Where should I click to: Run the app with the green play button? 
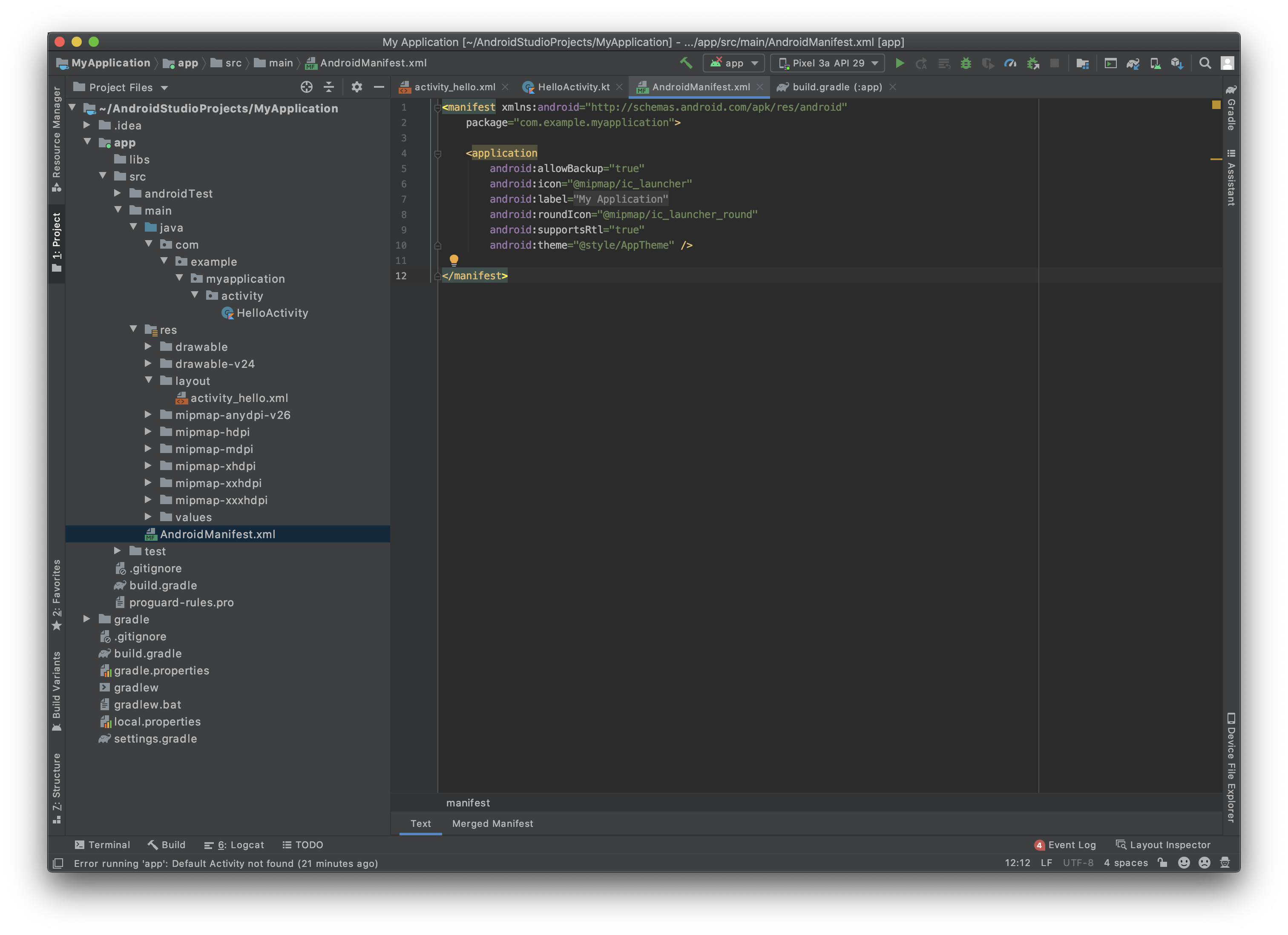coord(900,63)
